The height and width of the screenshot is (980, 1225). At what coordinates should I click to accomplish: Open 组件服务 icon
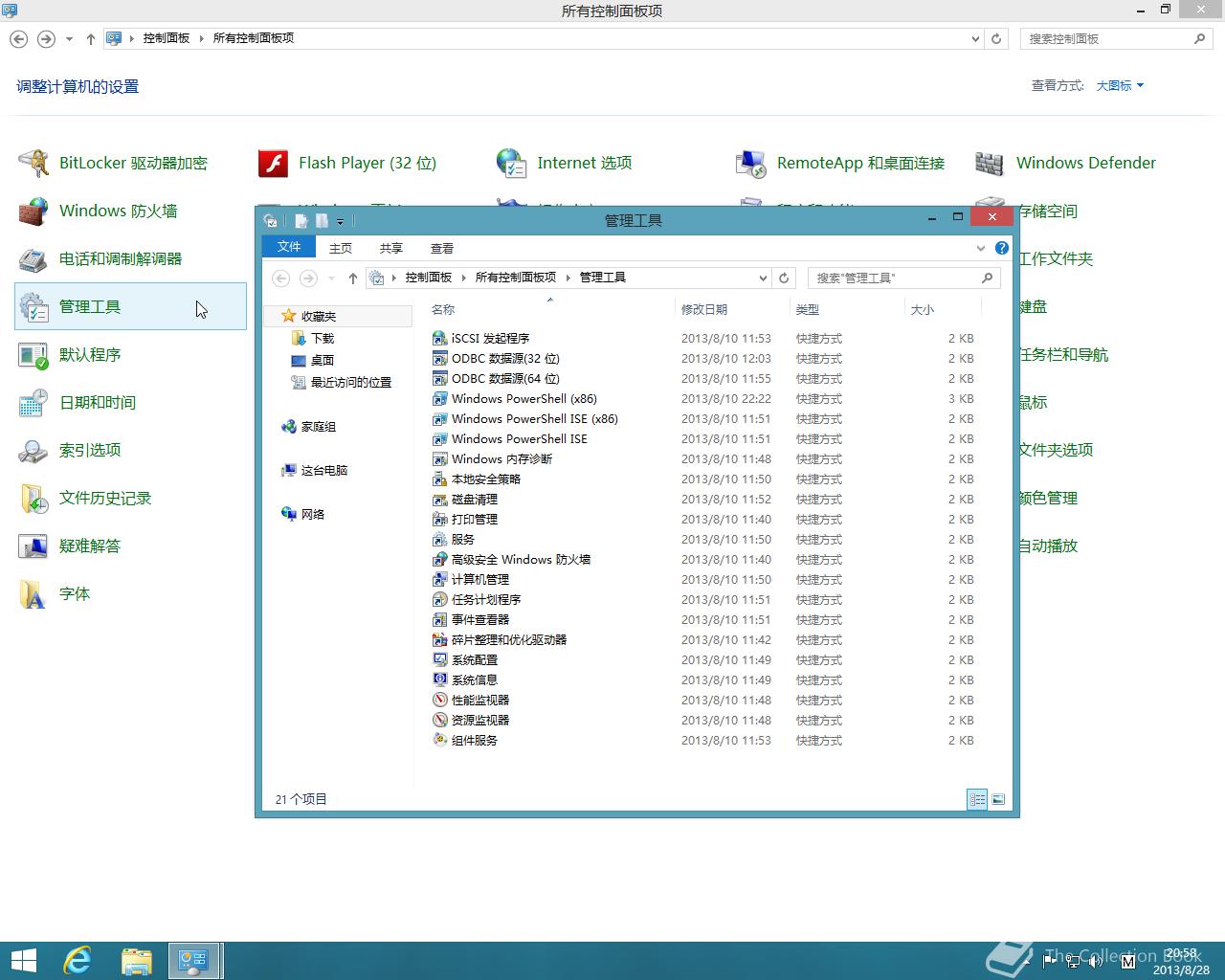(440, 740)
